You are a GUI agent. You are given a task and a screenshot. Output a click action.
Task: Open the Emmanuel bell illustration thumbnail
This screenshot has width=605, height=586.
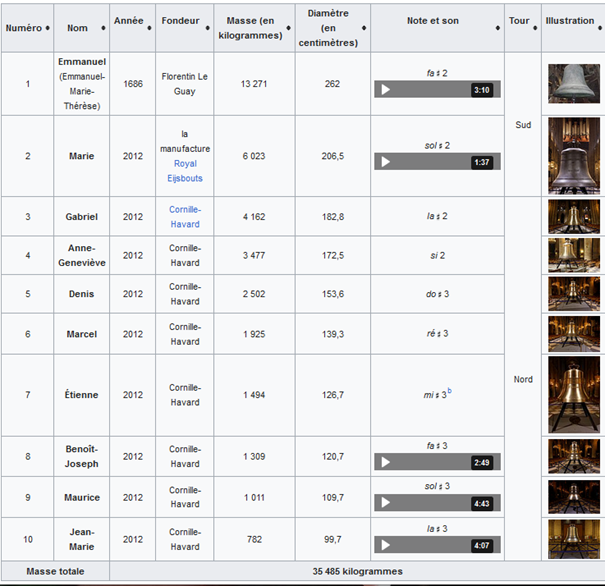tap(574, 84)
